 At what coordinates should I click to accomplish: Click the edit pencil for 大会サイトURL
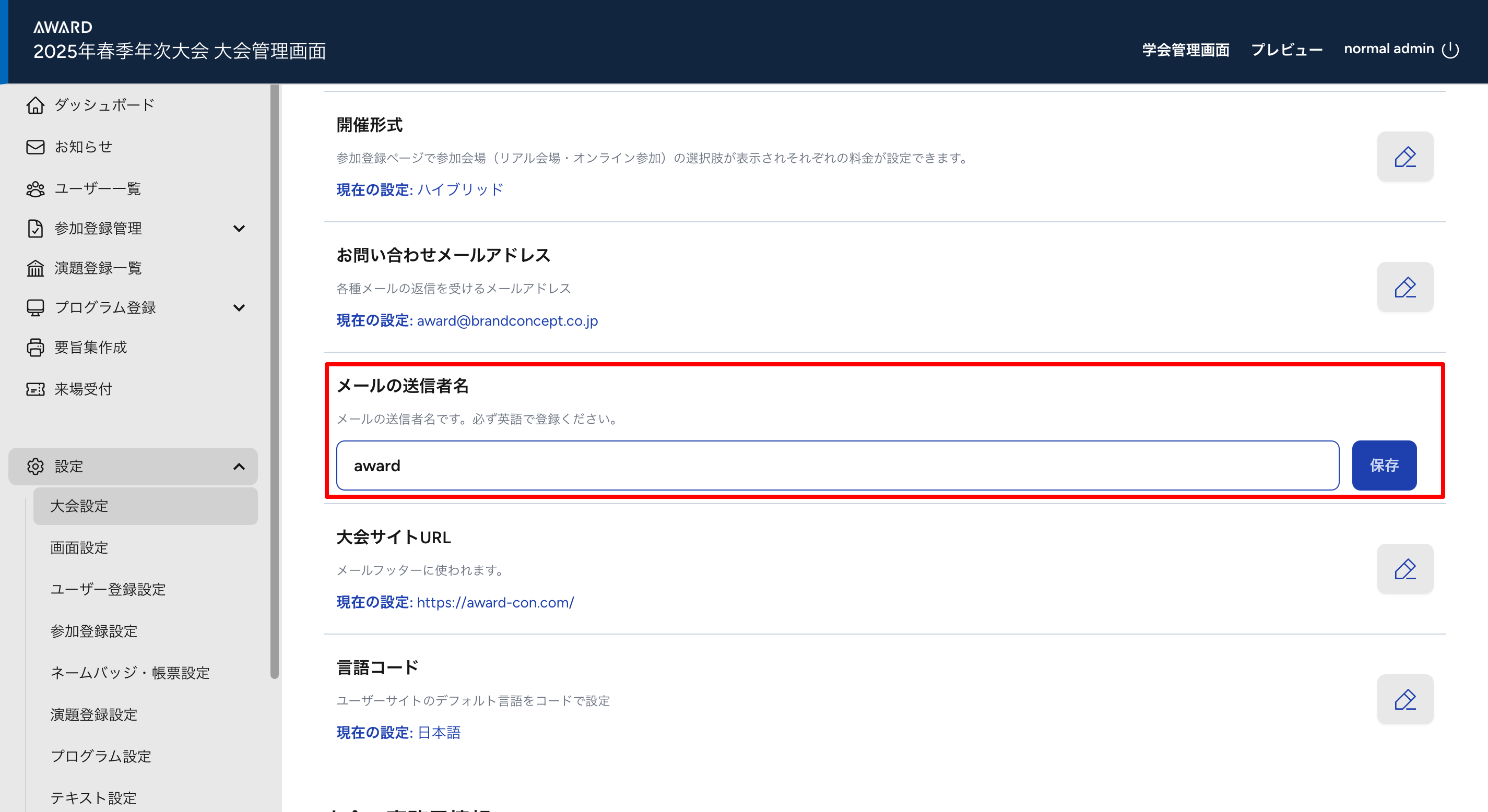(1404, 569)
